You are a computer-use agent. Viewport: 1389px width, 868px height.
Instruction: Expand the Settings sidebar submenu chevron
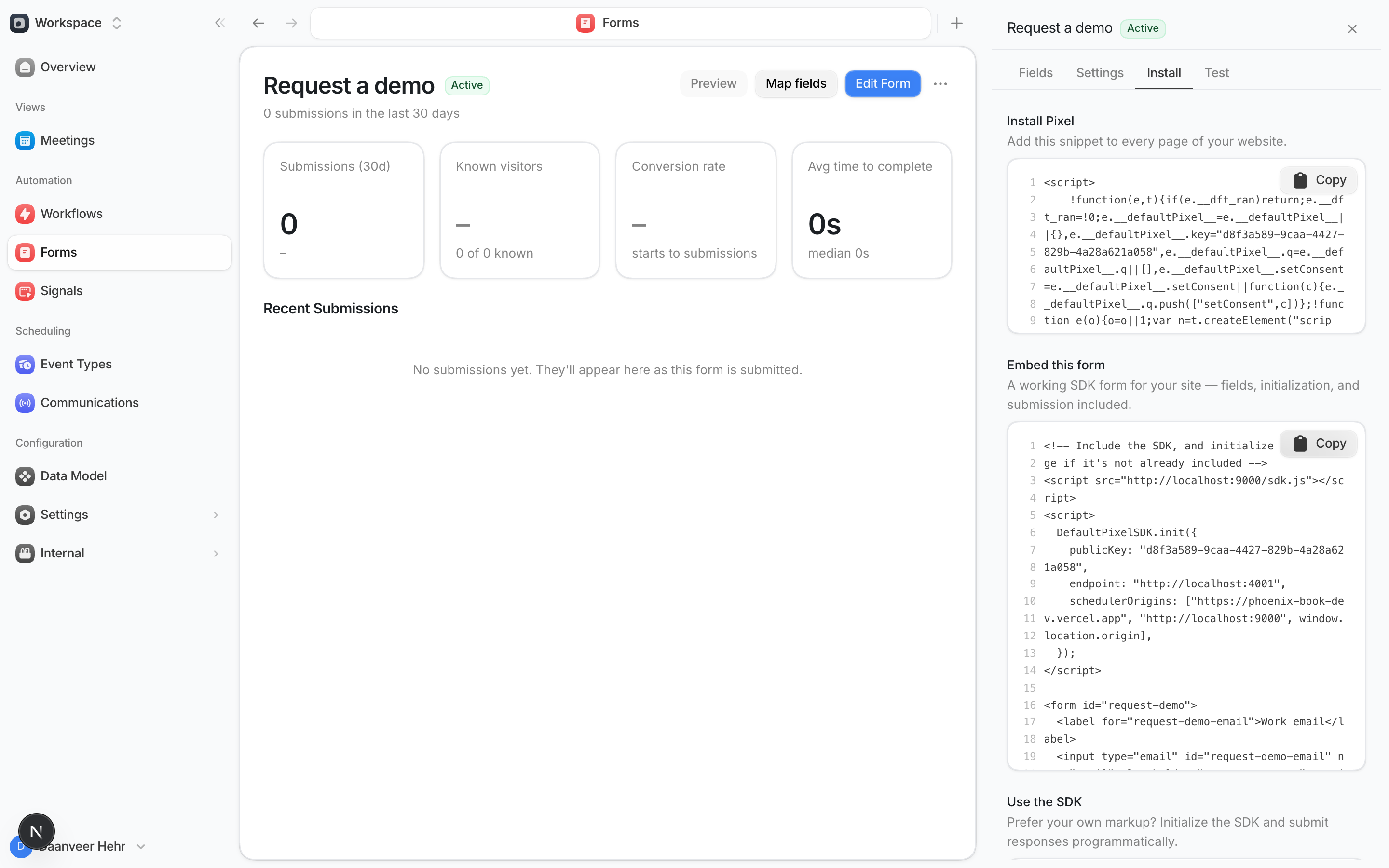[216, 515]
